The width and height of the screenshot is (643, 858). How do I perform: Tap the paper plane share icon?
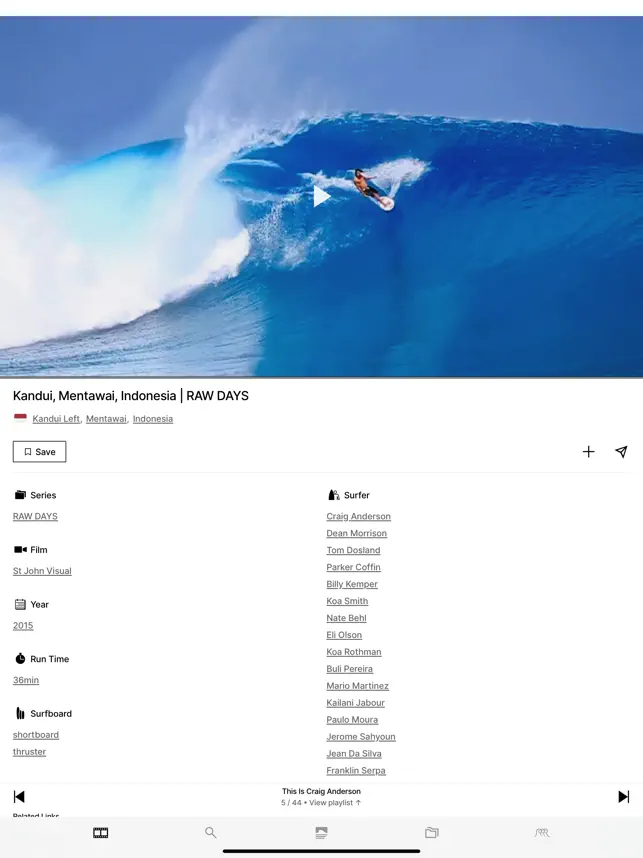(x=621, y=451)
